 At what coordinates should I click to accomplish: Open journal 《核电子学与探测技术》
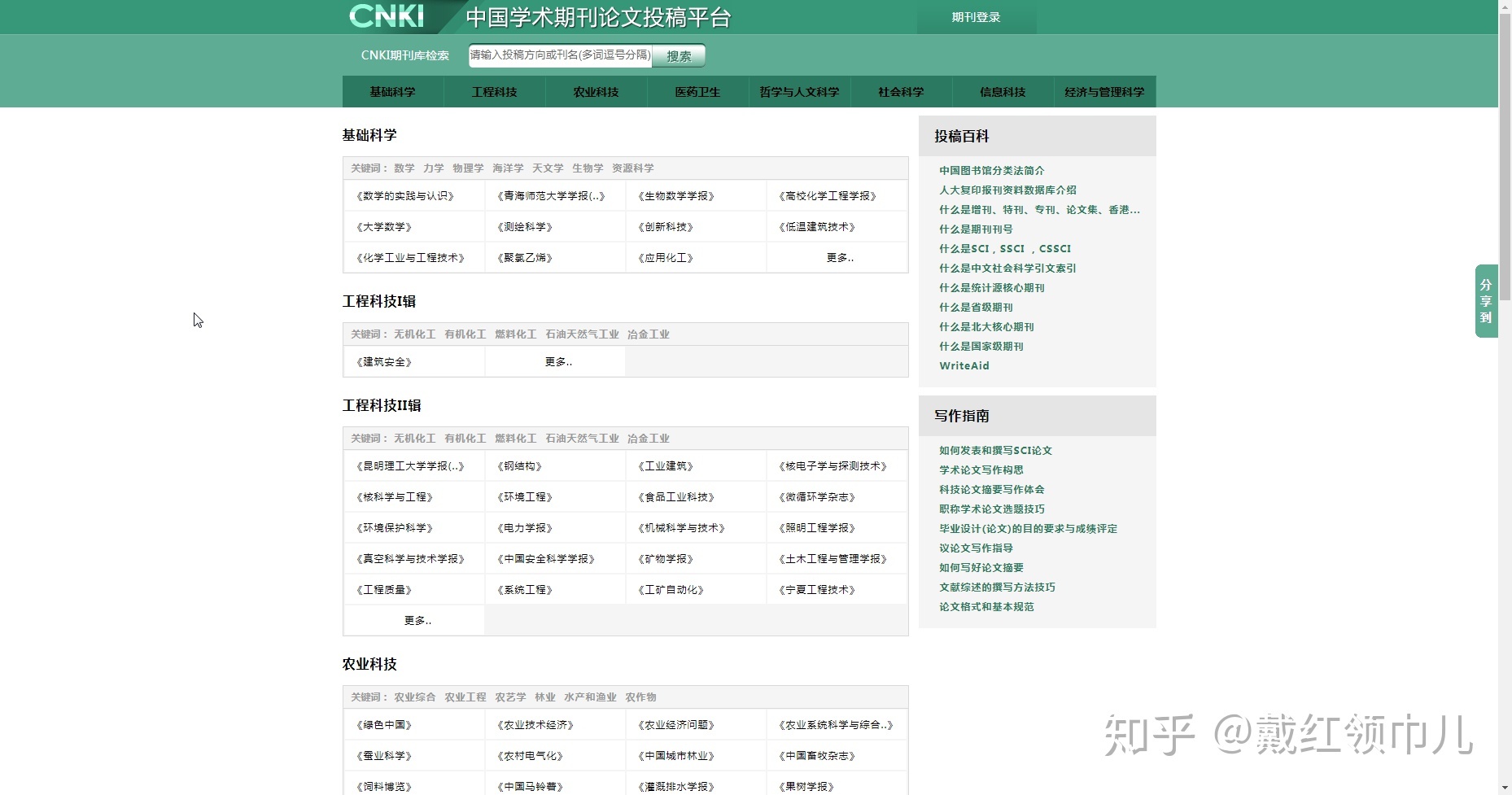coord(832,466)
